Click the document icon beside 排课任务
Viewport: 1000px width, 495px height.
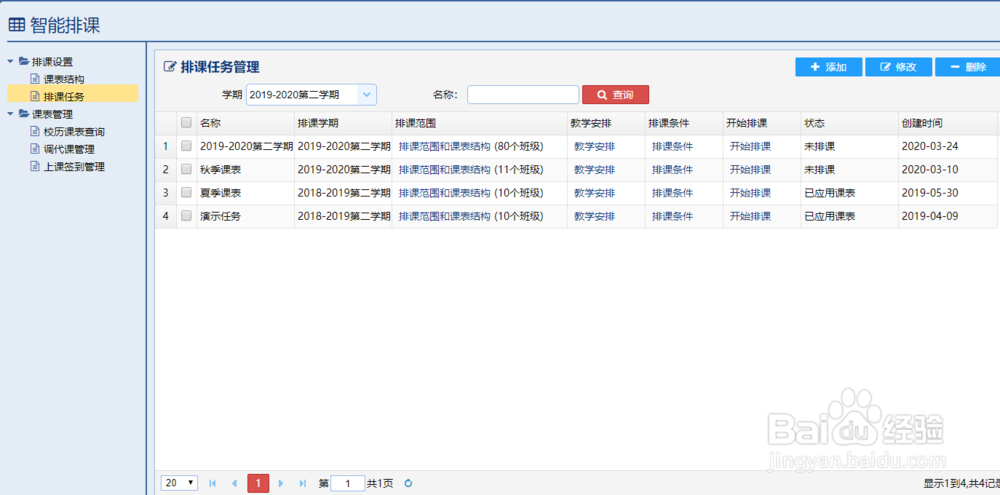36,96
